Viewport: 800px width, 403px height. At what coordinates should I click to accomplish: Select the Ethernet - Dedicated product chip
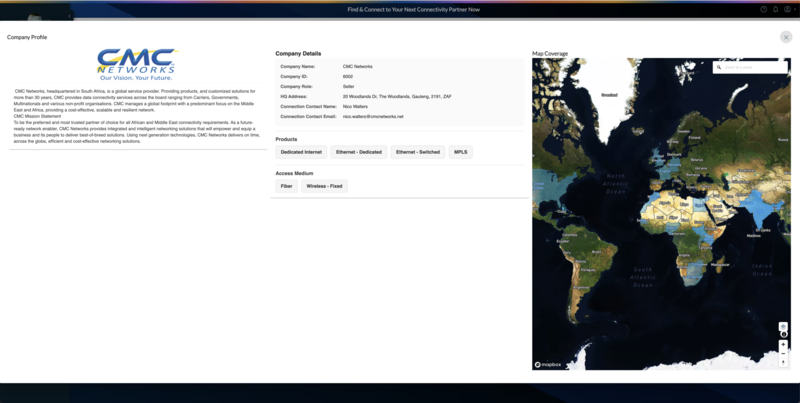(359, 152)
